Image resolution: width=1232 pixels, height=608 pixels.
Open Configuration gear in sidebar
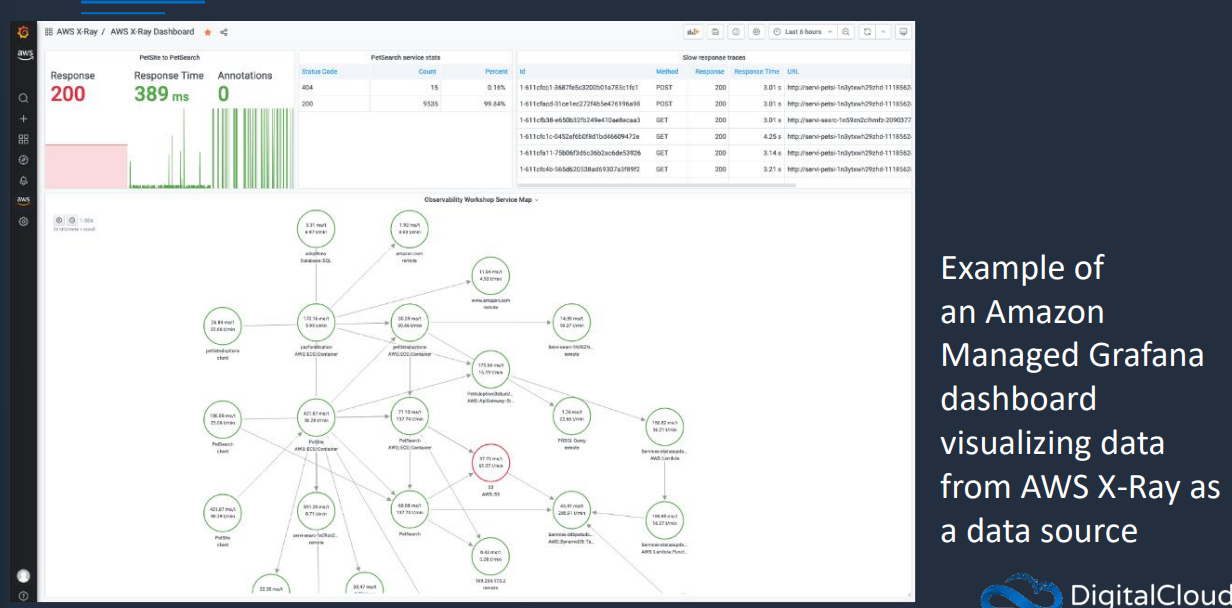pyautogui.click(x=23, y=221)
